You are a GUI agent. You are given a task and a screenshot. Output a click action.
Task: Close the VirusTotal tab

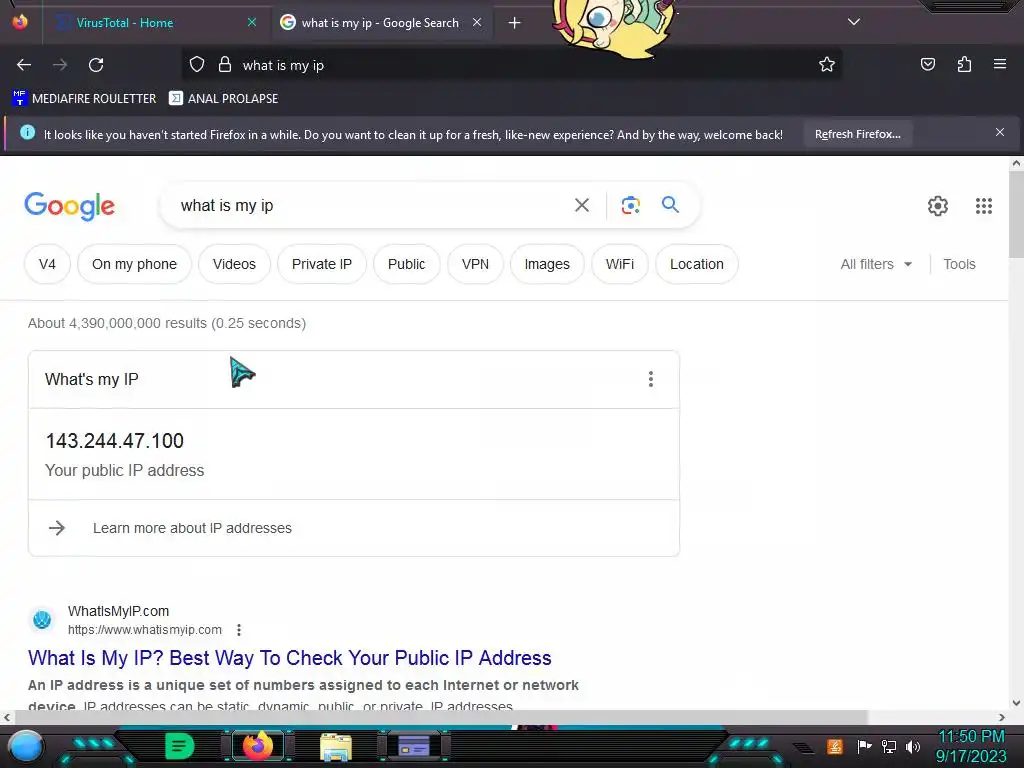[251, 22]
